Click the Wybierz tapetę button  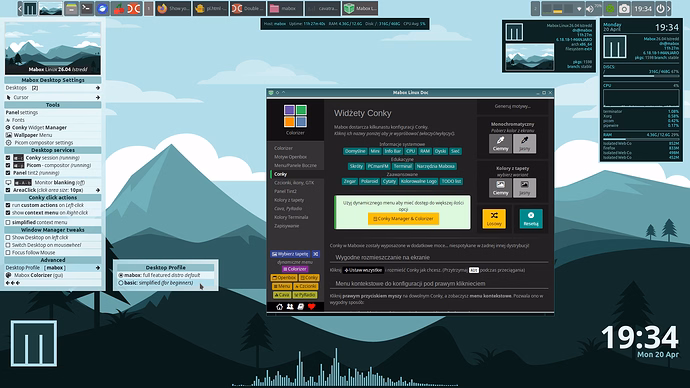pos(290,254)
